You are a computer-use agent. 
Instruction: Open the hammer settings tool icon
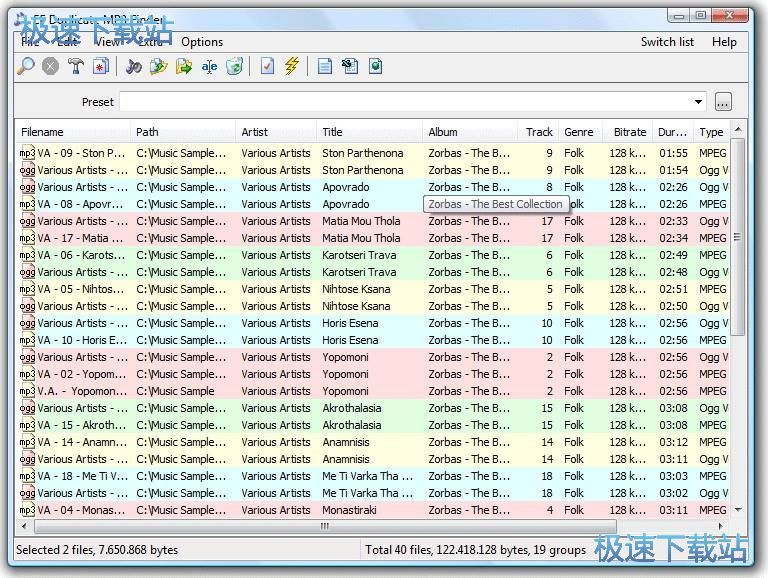(76, 67)
